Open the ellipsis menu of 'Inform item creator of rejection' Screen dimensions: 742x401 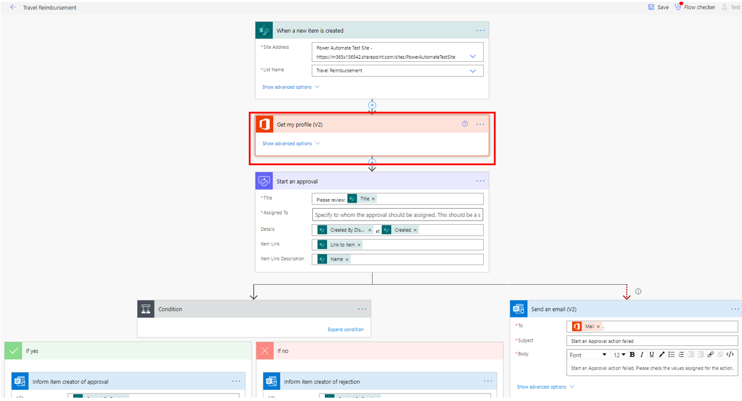click(488, 381)
